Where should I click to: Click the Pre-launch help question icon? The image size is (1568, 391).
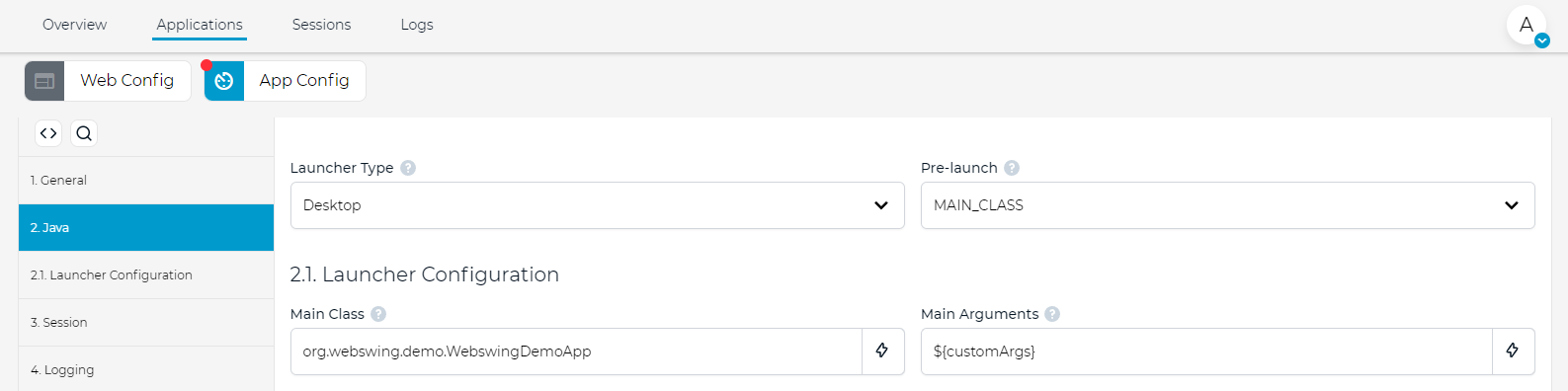point(1012,168)
